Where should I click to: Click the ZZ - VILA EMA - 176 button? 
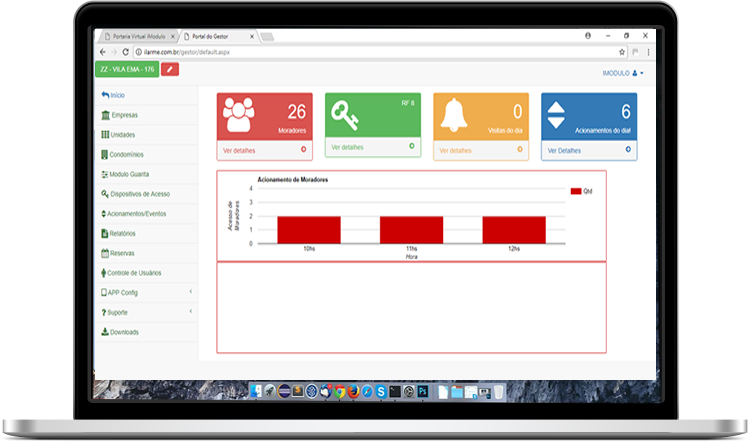[x=125, y=69]
